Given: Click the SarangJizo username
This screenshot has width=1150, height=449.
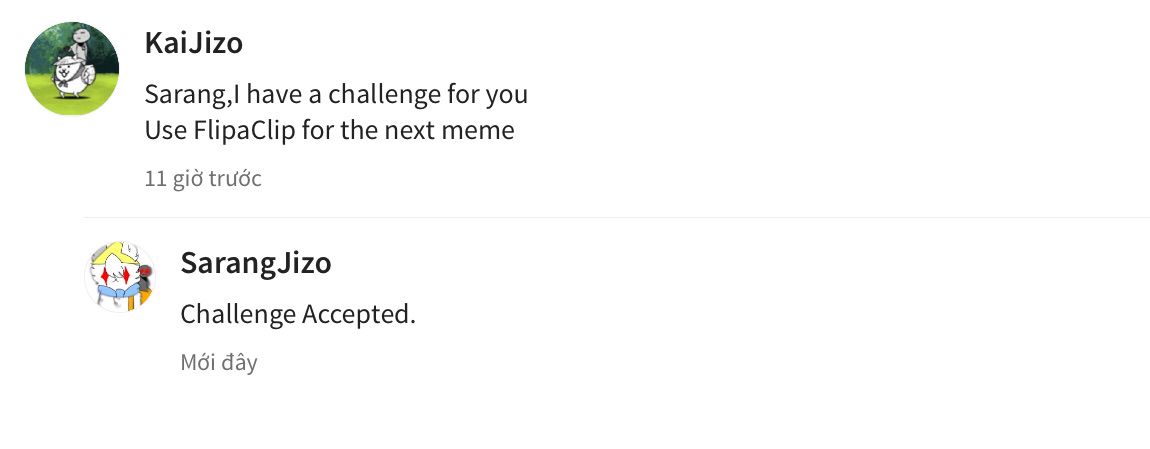Looking at the screenshot, I should coord(255,263).
